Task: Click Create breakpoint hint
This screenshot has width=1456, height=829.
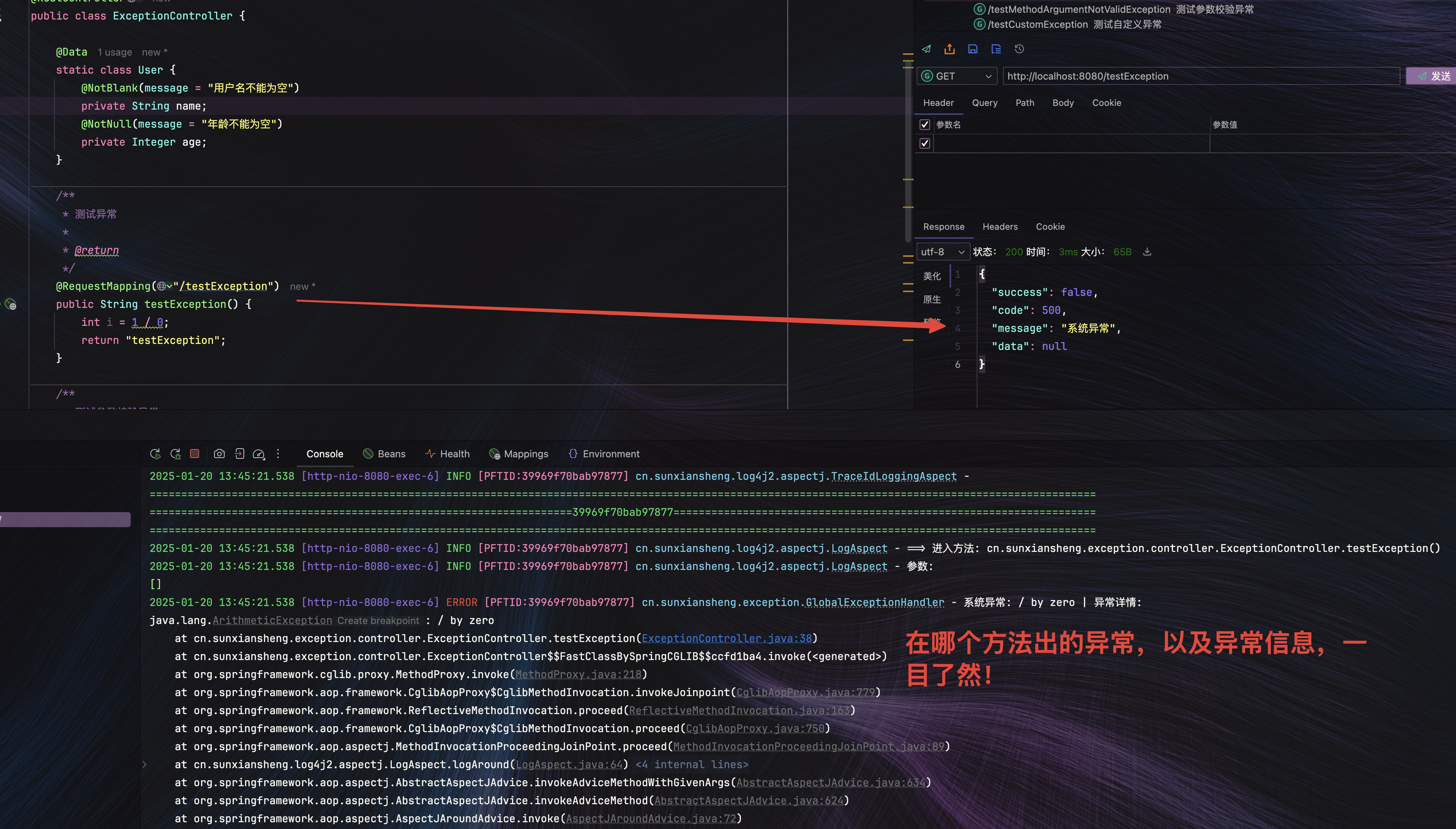Action: tap(378, 621)
